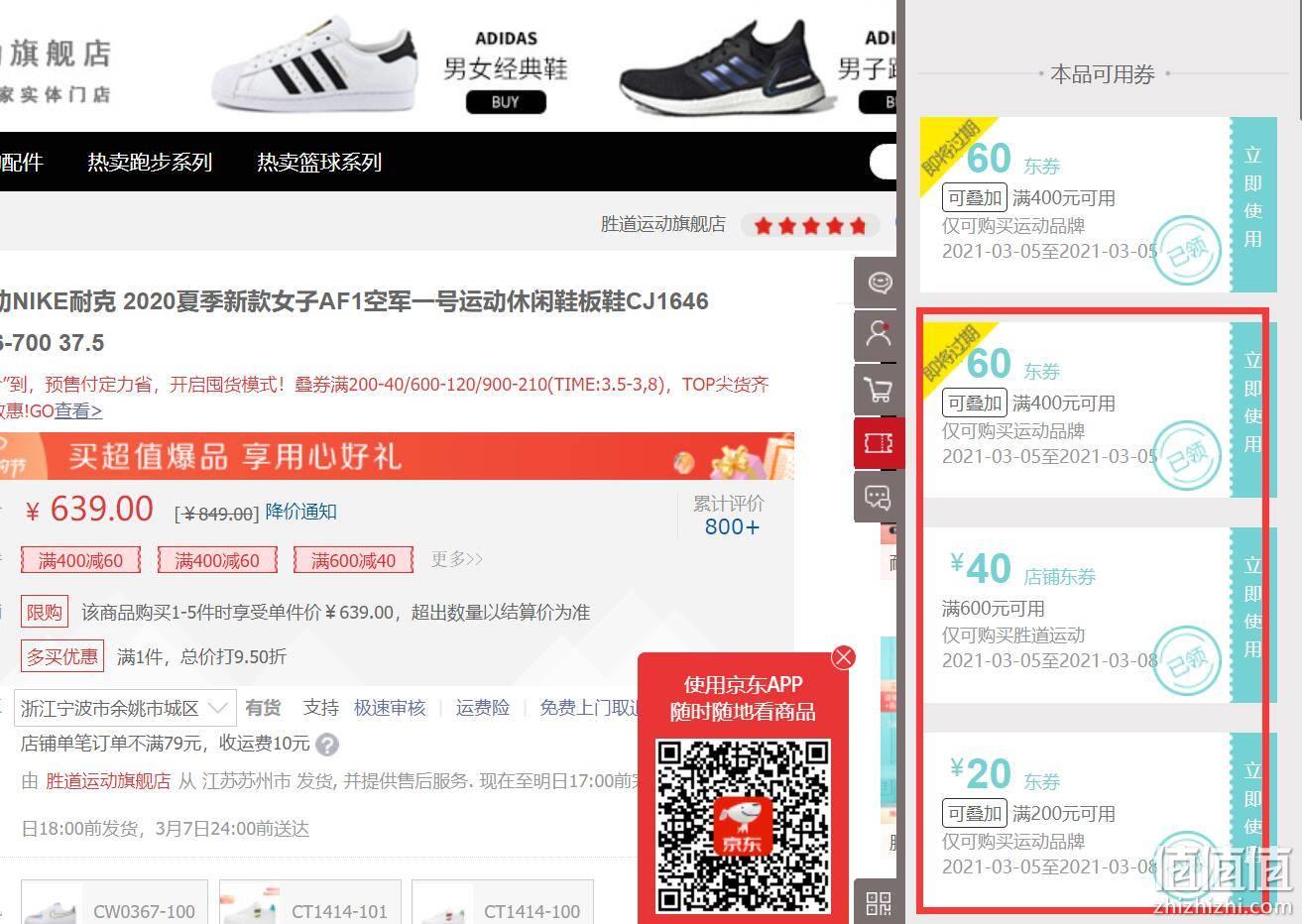This screenshot has width=1302, height=924.
Task: Open the 热卖跑步系列 menu
Action: [x=150, y=162]
